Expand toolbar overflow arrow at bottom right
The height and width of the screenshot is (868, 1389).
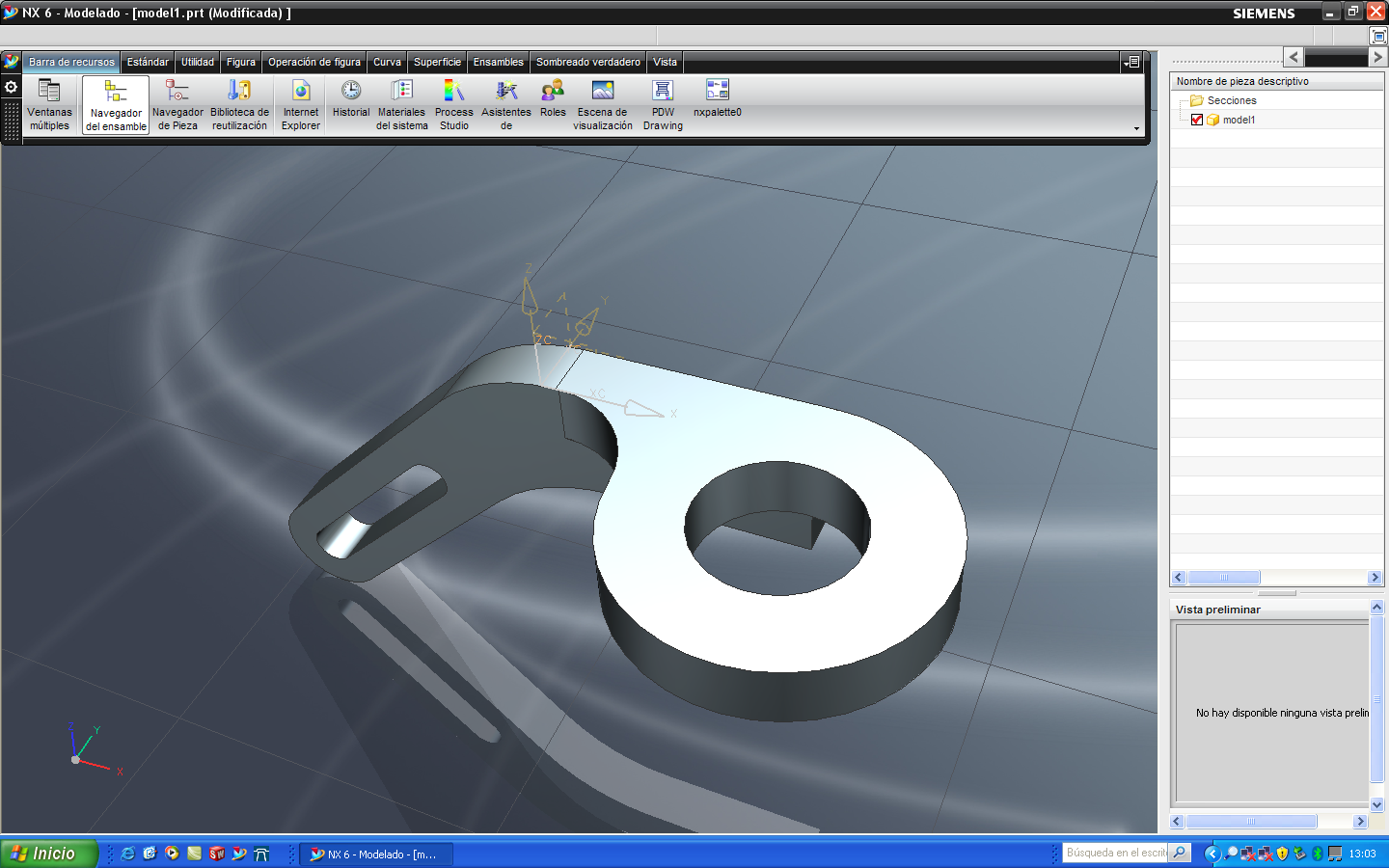click(x=1136, y=128)
